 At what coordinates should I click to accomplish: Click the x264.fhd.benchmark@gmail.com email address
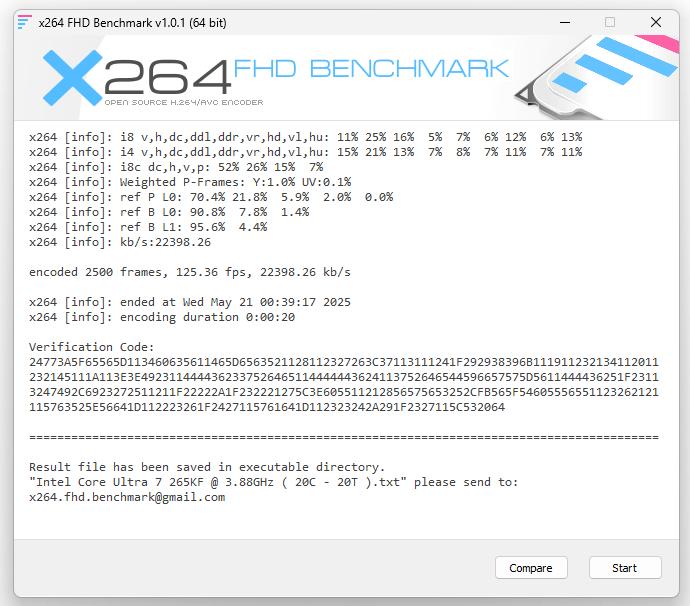click(127, 497)
